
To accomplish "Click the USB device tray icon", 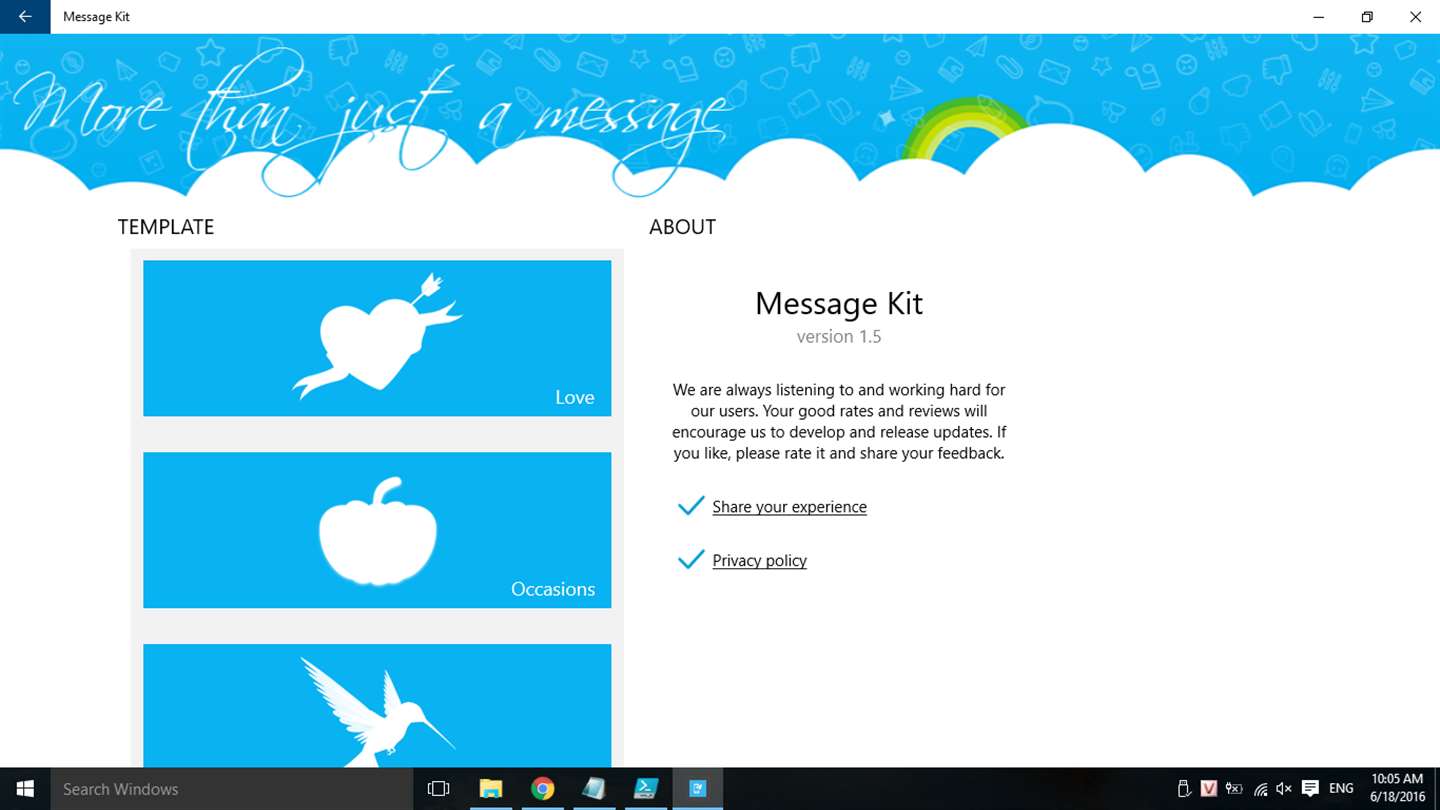I will point(1184,789).
